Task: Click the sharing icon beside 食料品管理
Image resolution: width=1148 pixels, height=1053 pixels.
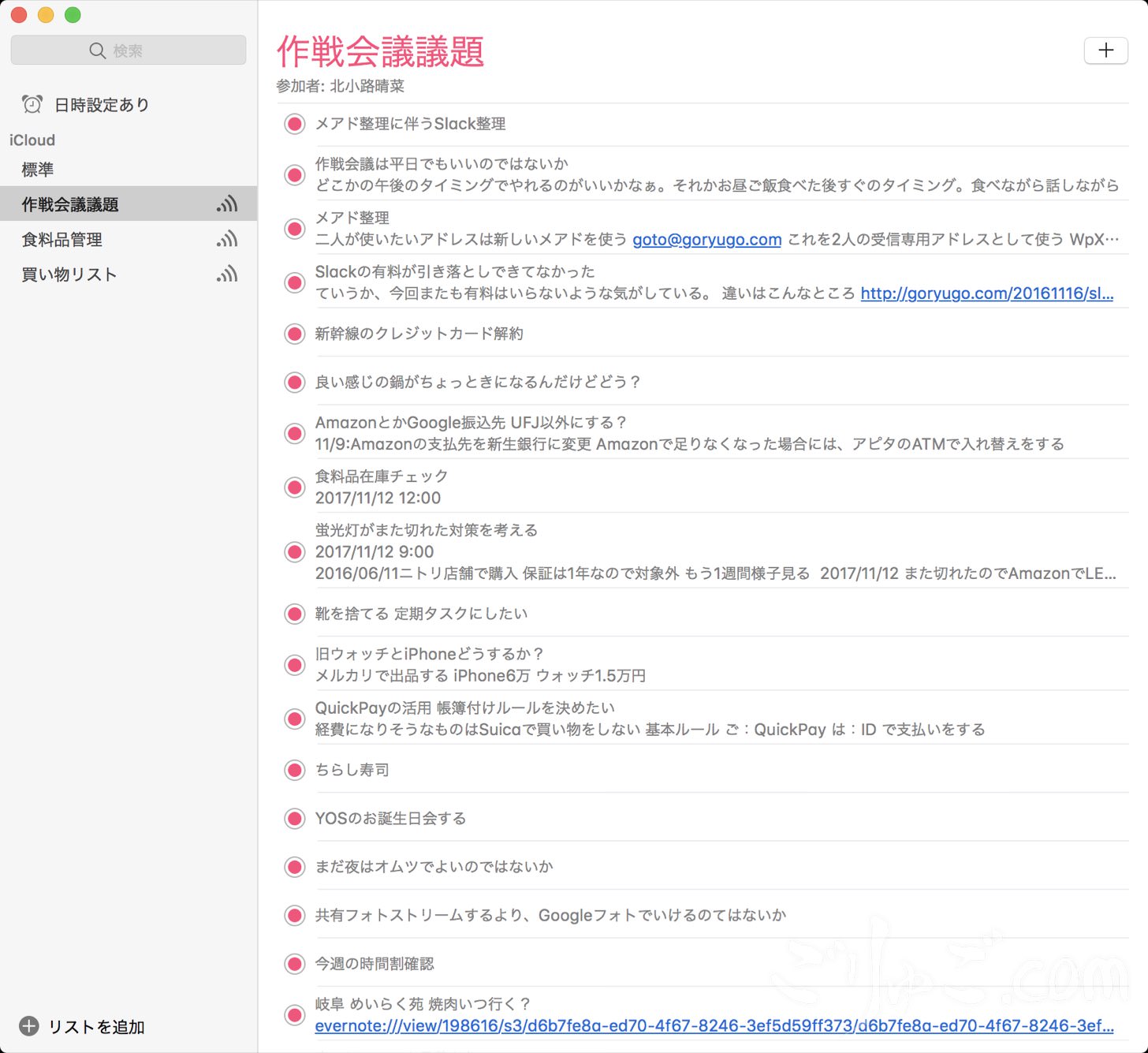Action: pyautogui.click(x=227, y=239)
